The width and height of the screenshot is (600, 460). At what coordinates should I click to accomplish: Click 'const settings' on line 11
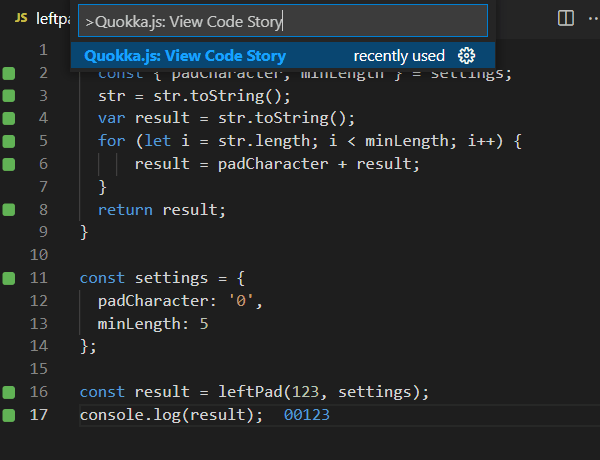[x=144, y=278]
